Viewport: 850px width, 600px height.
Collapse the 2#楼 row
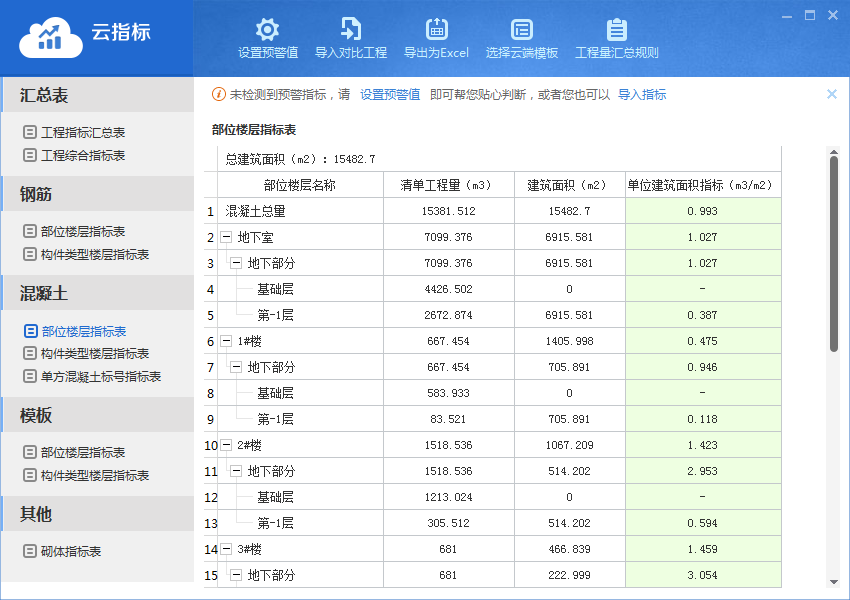[226, 445]
